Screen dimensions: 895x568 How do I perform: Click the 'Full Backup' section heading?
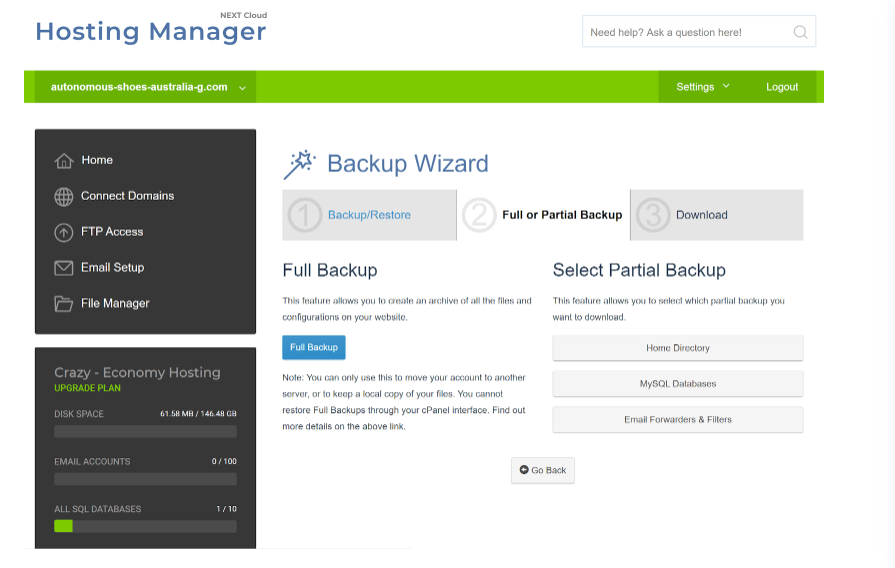coord(330,270)
